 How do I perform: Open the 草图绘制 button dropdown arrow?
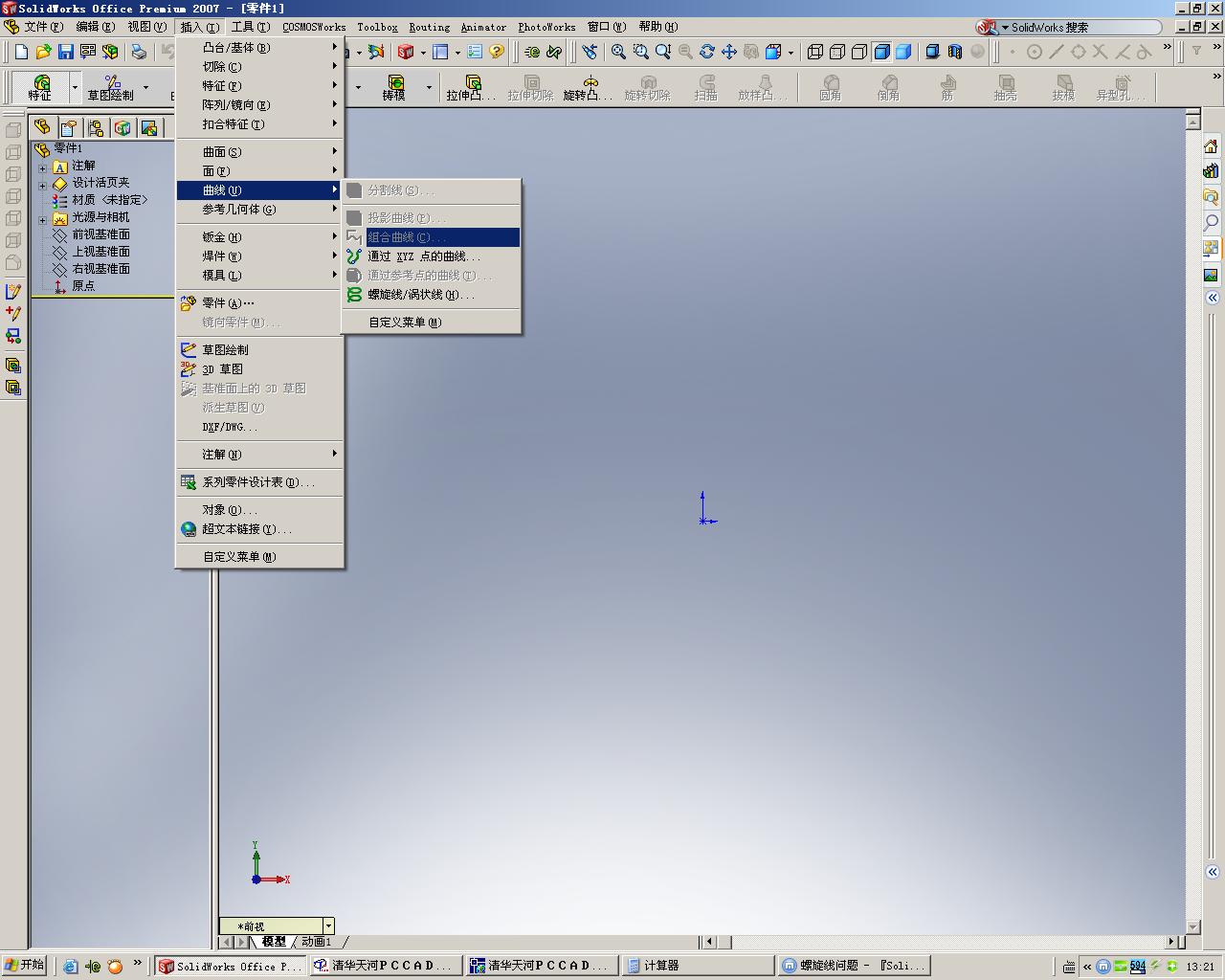click(x=145, y=88)
